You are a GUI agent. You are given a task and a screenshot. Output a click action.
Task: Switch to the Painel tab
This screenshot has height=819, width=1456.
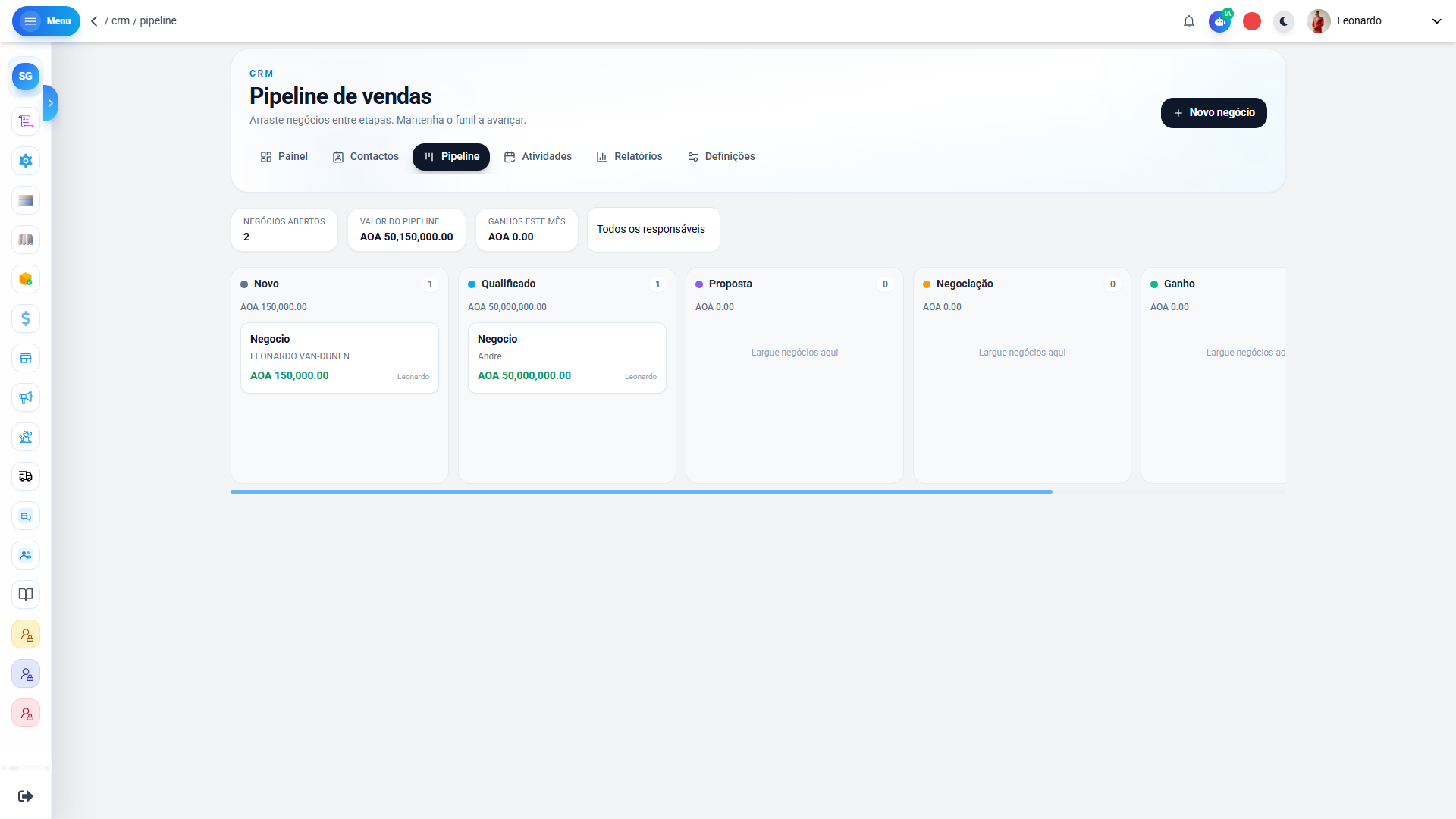point(284,157)
